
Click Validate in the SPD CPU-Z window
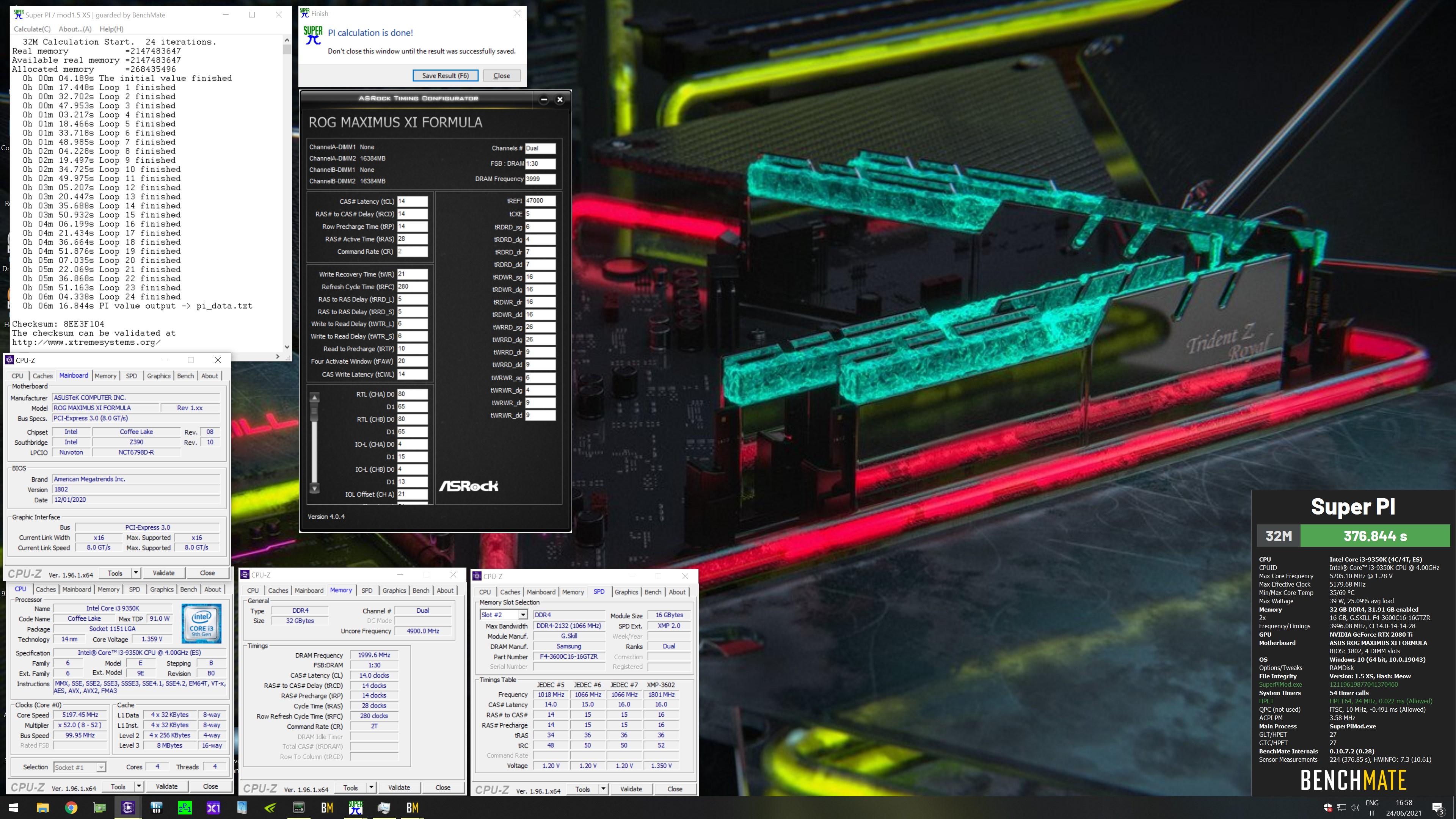point(631,789)
